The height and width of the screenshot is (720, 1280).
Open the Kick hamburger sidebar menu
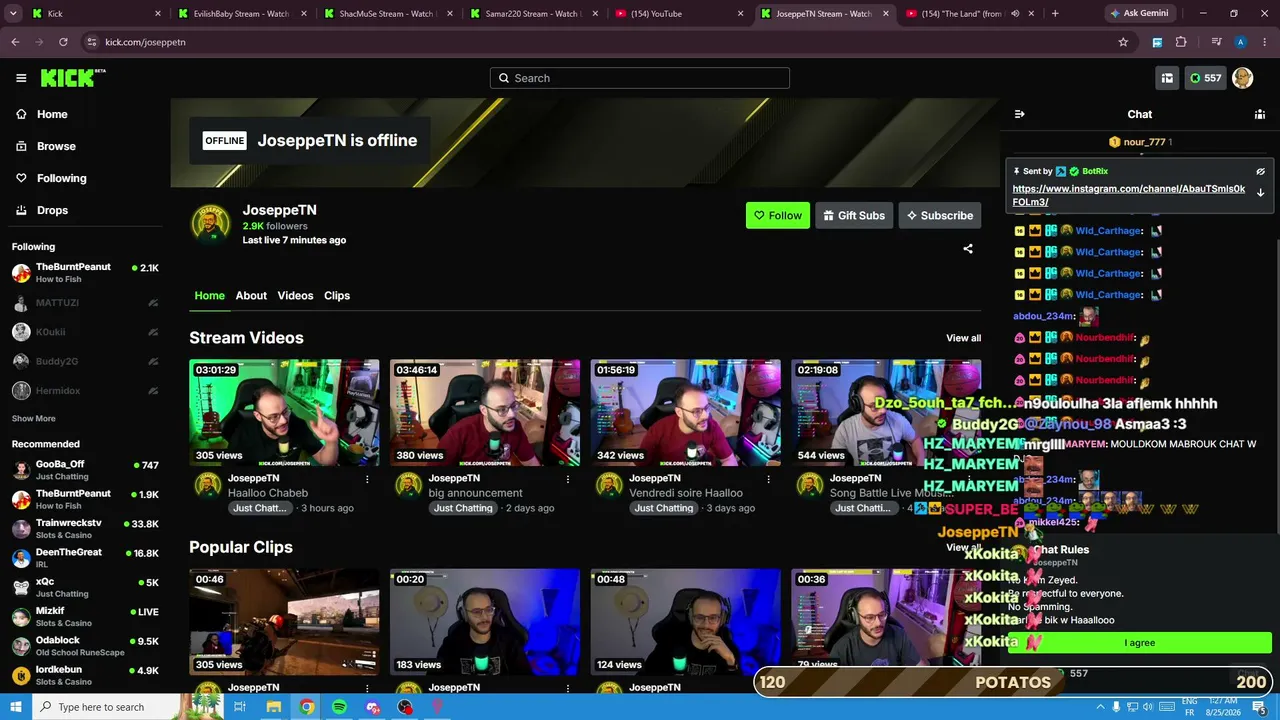pos(21,78)
